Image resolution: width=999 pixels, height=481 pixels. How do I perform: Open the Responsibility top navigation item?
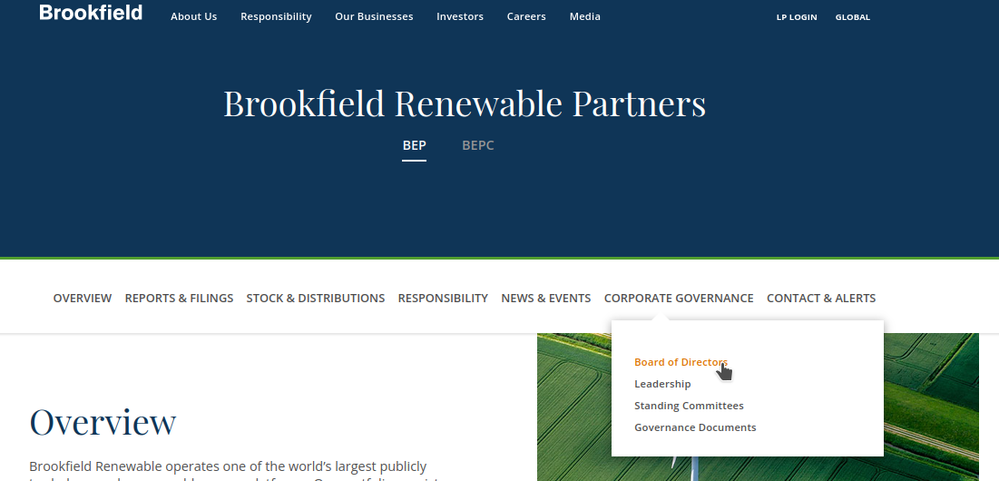(x=276, y=17)
